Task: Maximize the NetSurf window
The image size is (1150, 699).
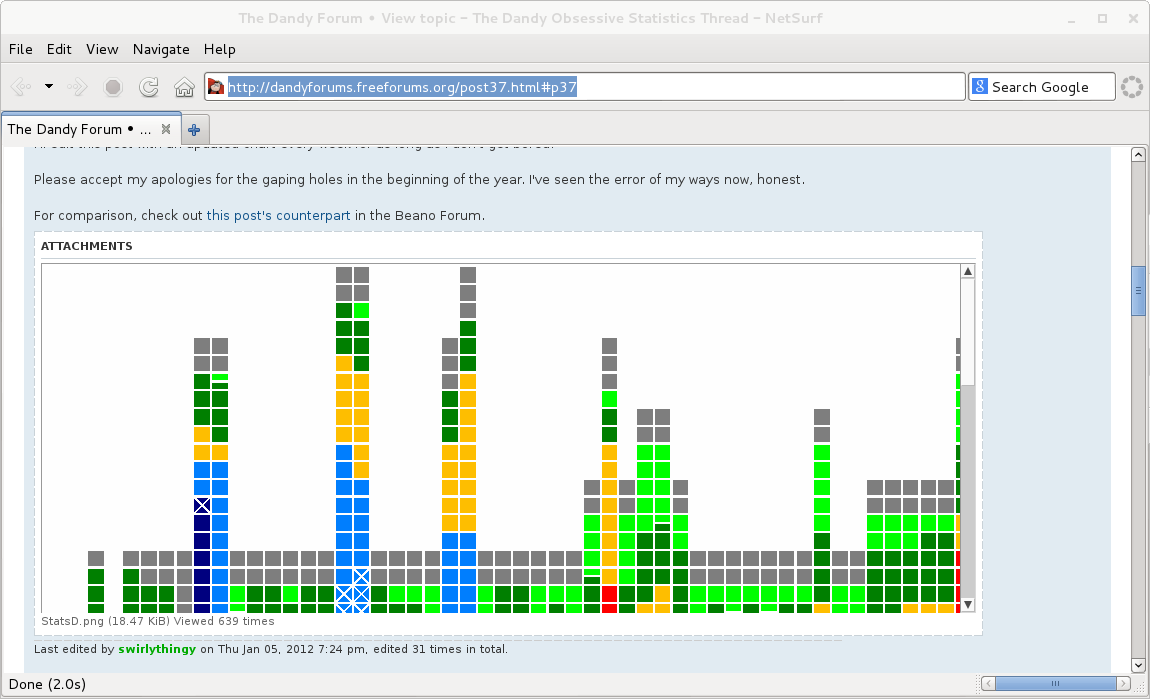Action: point(1102,19)
